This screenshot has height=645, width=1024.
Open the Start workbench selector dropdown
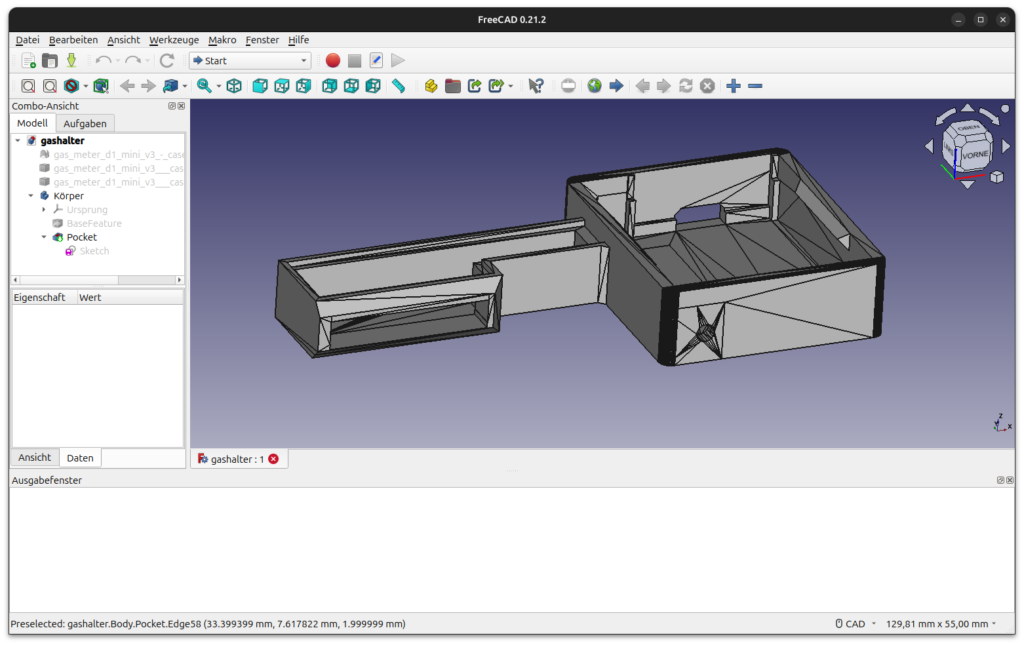coord(303,60)
